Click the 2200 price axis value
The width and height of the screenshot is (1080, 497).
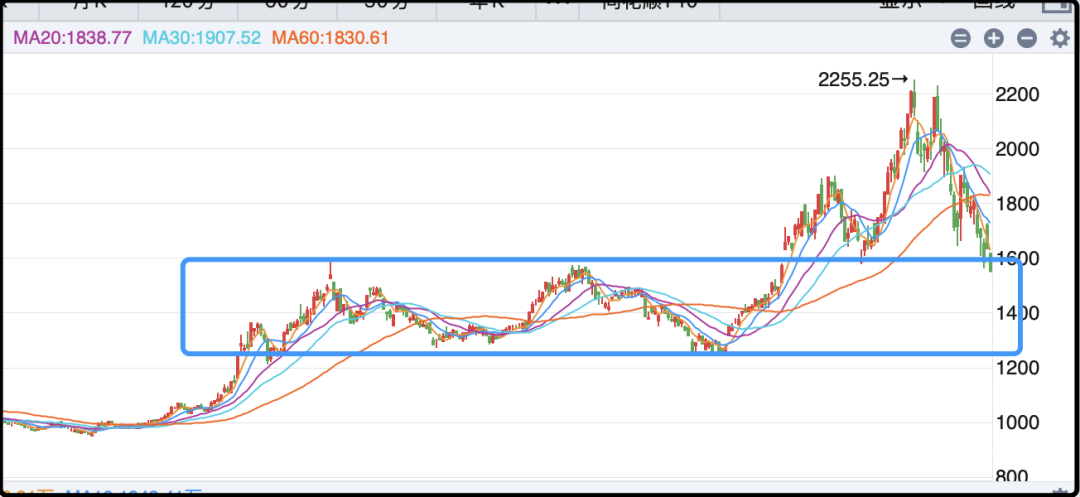1017,94
